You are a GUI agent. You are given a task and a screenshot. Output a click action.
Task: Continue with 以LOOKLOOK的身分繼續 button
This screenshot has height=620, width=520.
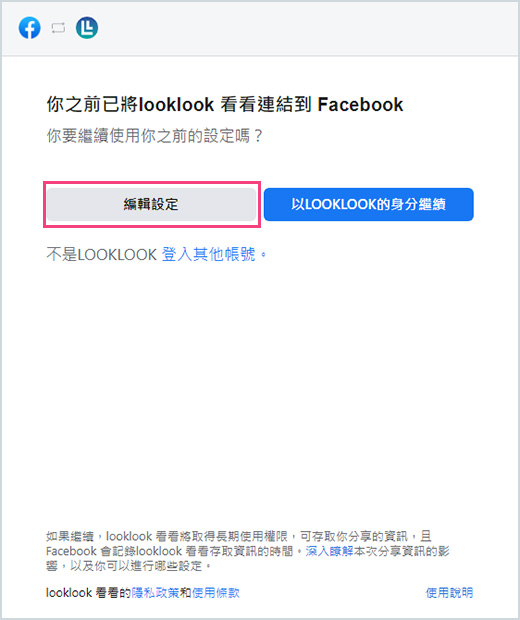(x=369, y=204)
